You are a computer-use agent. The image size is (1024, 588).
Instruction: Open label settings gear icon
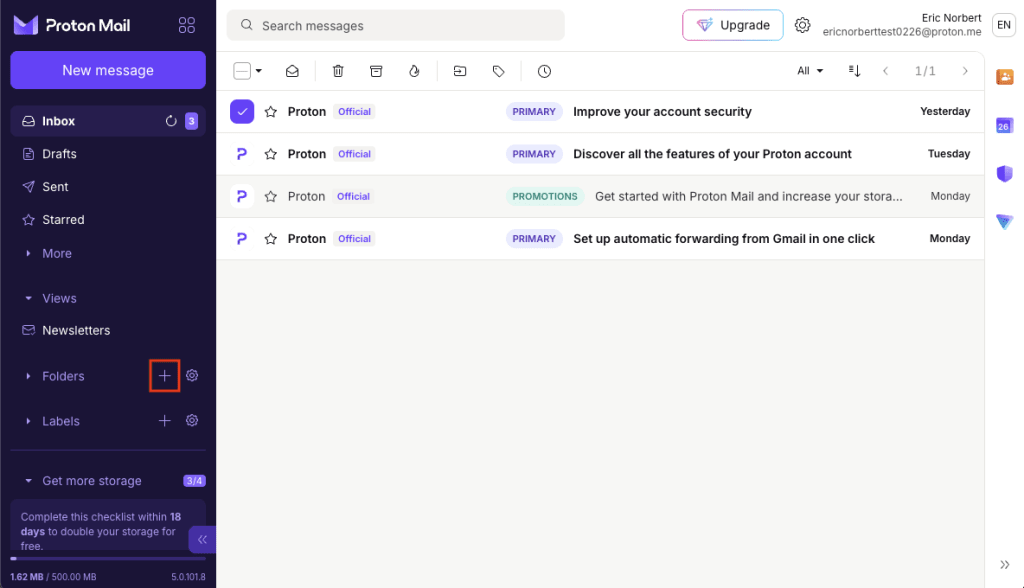192,421
